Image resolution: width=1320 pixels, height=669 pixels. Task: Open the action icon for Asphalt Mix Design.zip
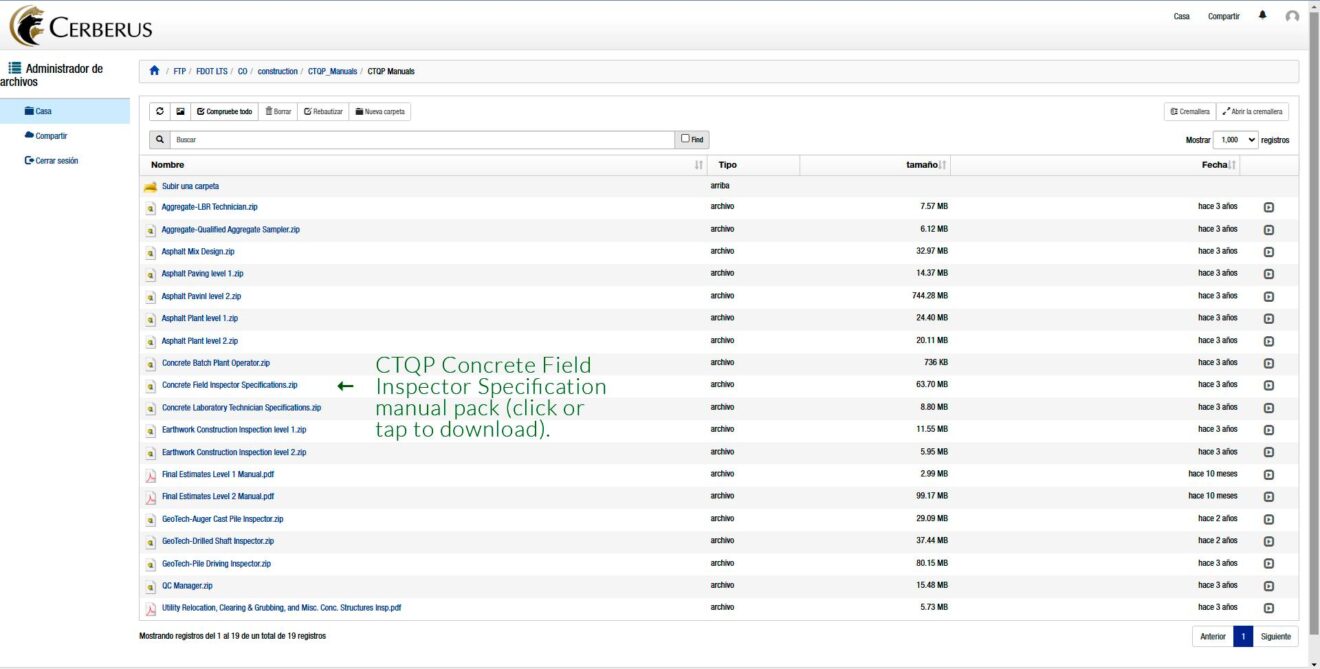click(1268, 252)
